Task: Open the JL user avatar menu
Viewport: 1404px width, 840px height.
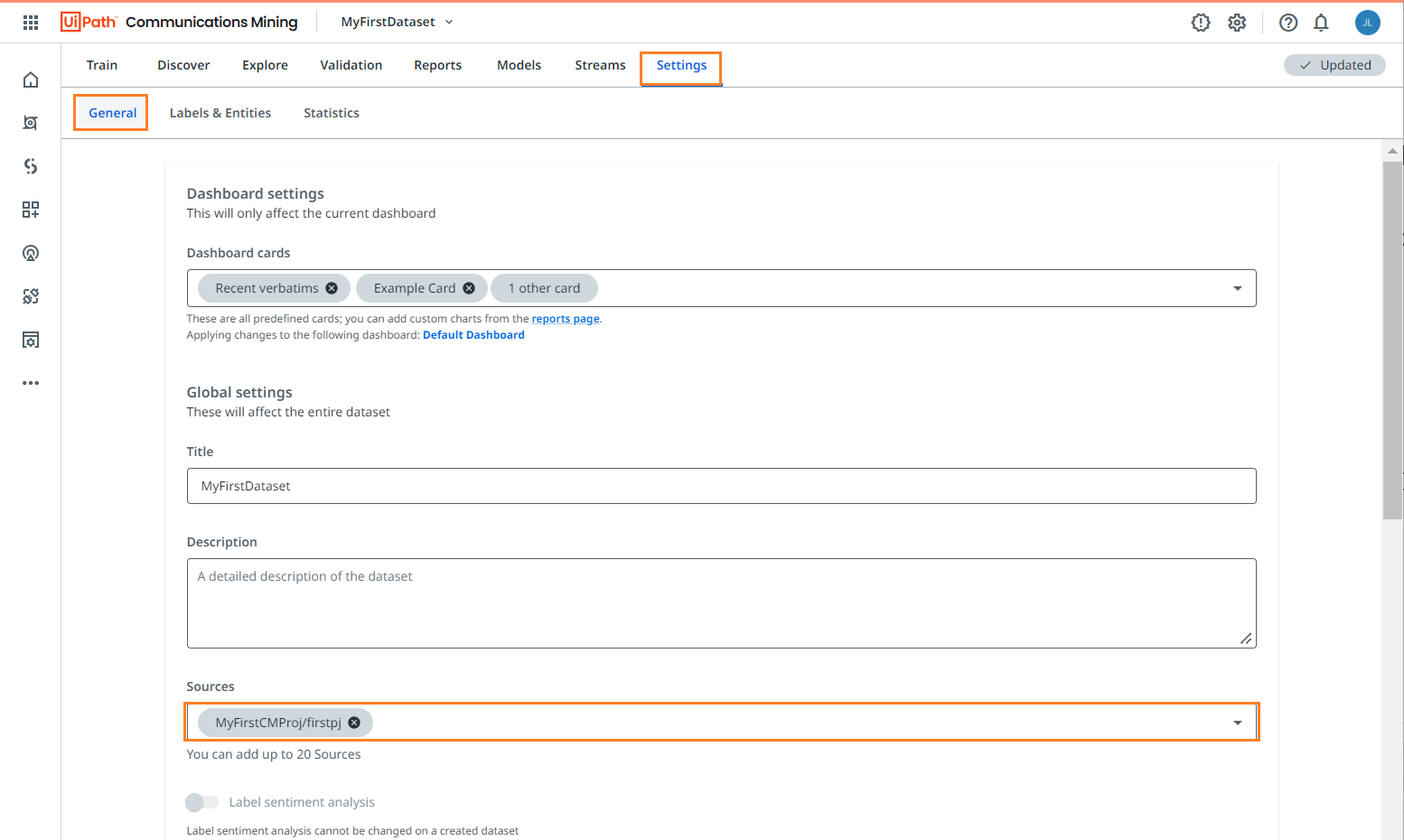Action: tap(1368, 23)
